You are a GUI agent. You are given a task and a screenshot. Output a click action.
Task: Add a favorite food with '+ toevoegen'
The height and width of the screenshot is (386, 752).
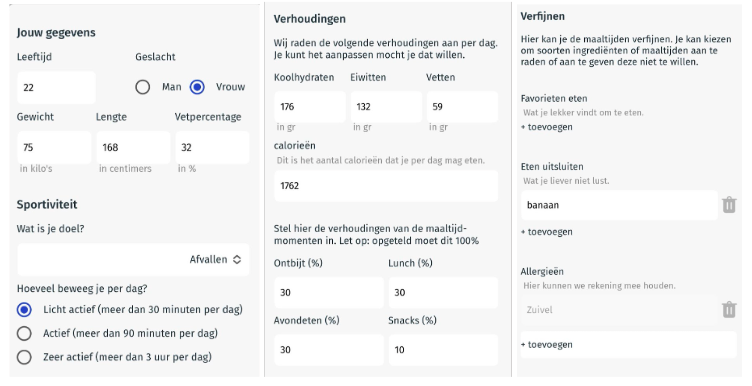tap(547, 127)
